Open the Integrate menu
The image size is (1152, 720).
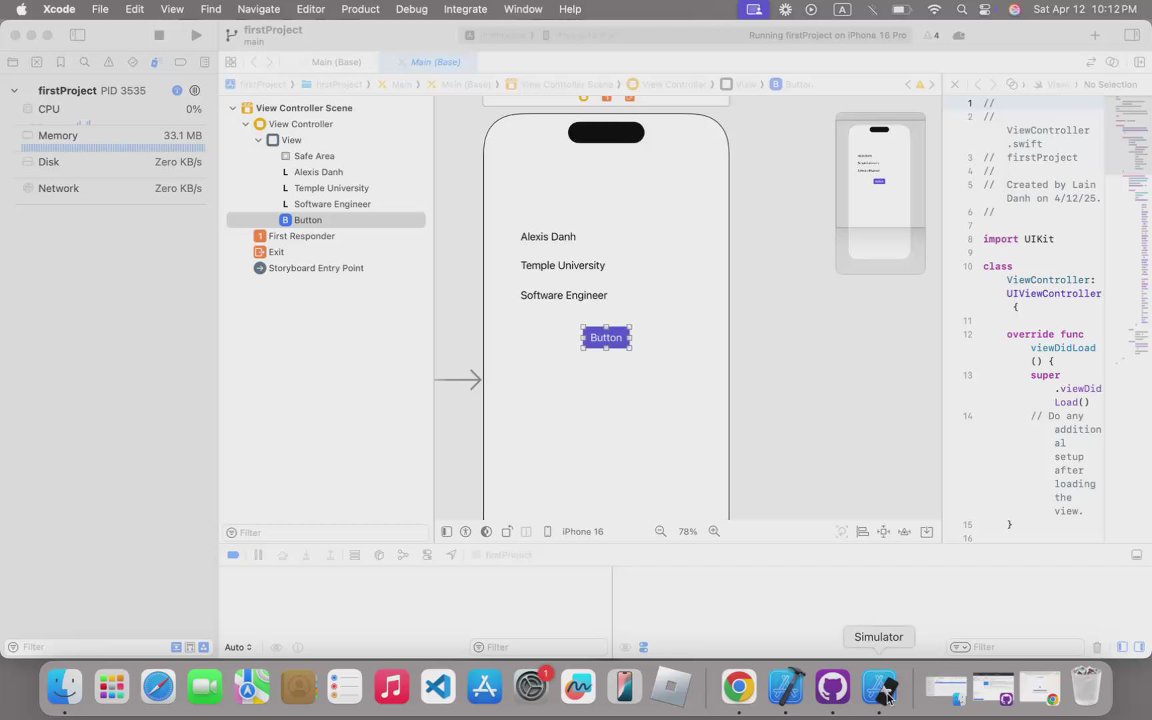[465, 10]
